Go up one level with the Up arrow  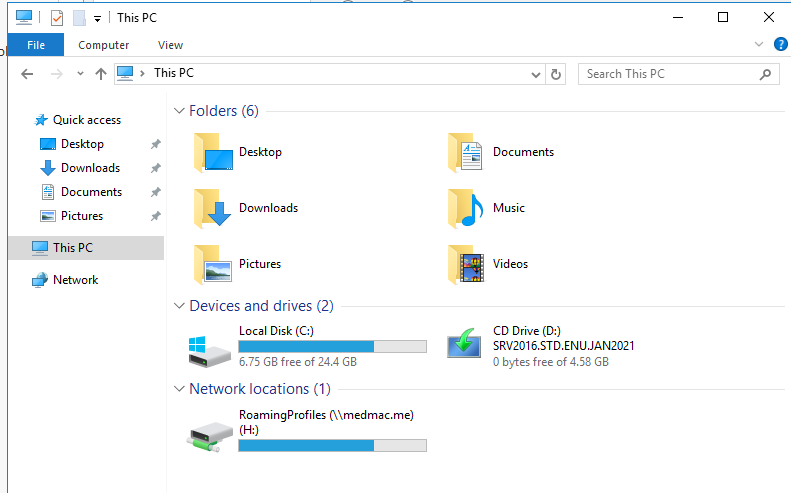click(x=101, y=74)
